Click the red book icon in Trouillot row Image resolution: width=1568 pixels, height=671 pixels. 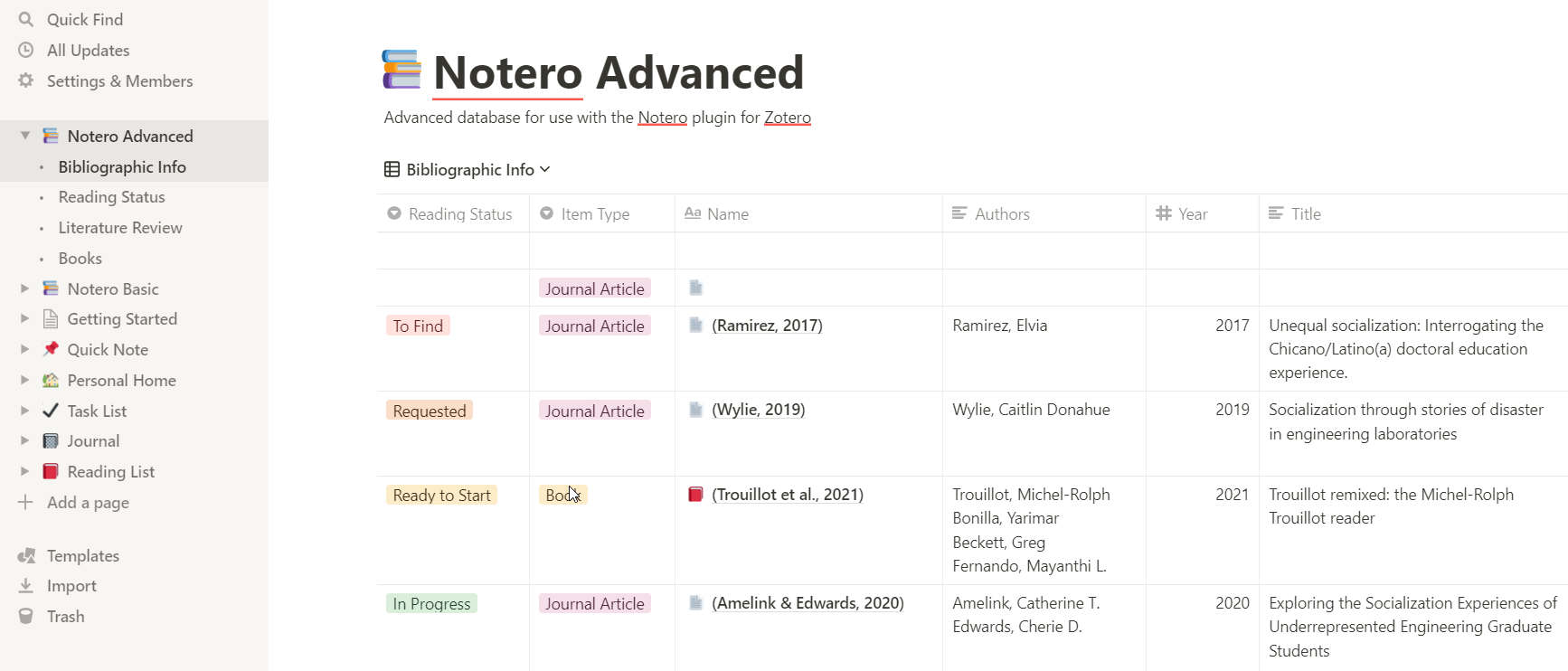(695, 494)
